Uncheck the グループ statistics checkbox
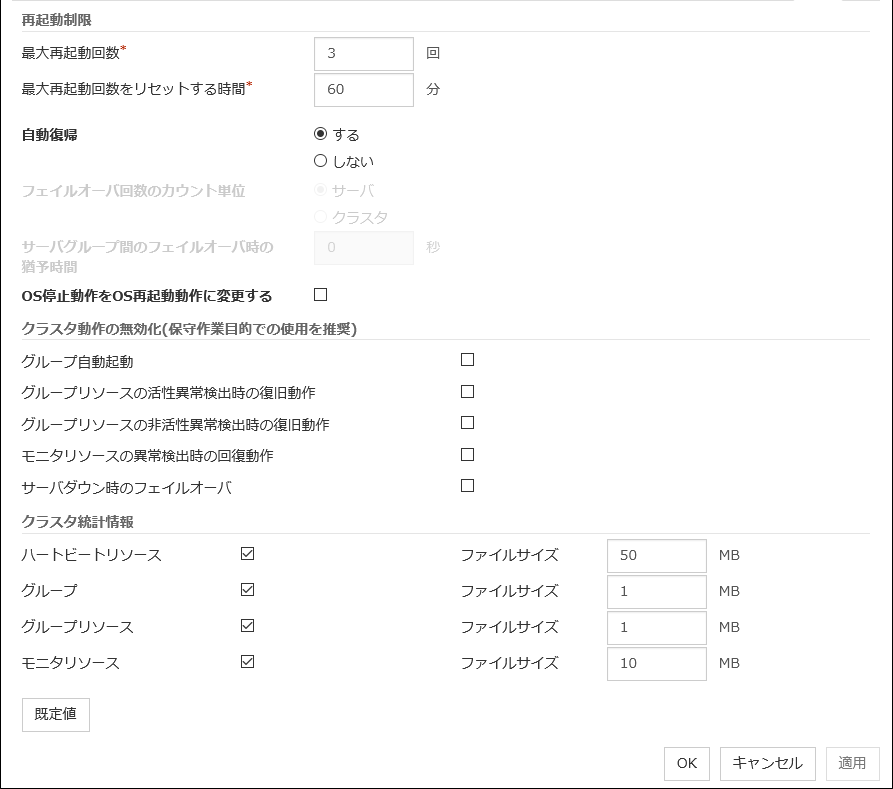 point(248,590)
